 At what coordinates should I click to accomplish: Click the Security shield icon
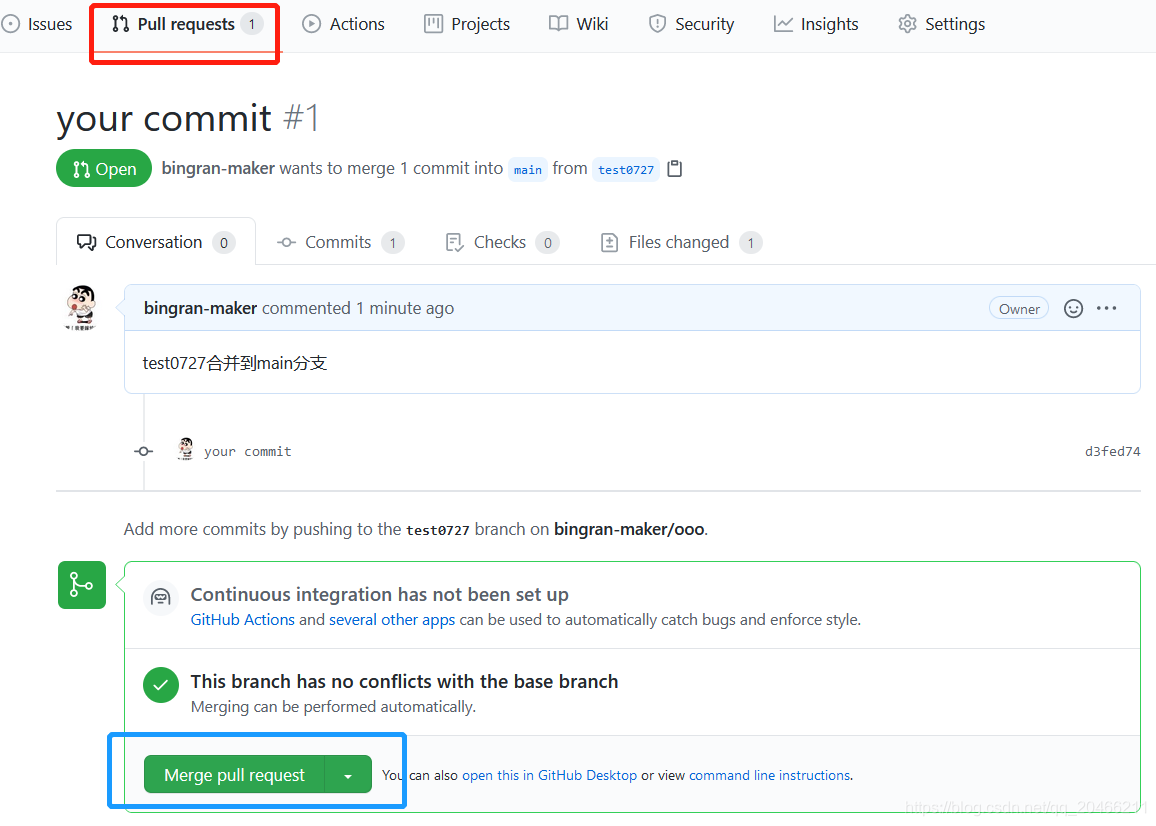[x=657, y=24]
